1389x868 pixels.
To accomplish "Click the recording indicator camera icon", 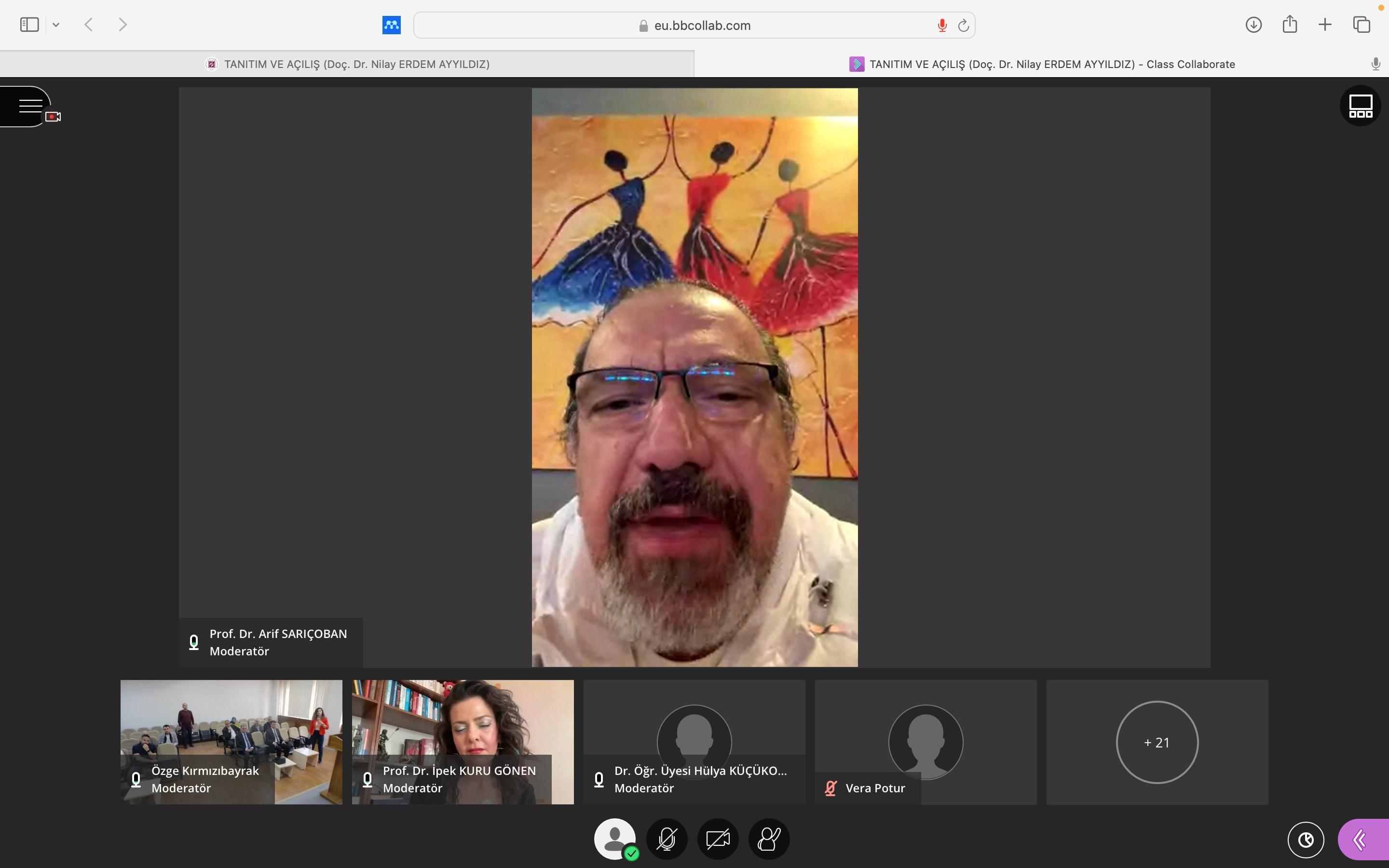I will click(54, 117).
